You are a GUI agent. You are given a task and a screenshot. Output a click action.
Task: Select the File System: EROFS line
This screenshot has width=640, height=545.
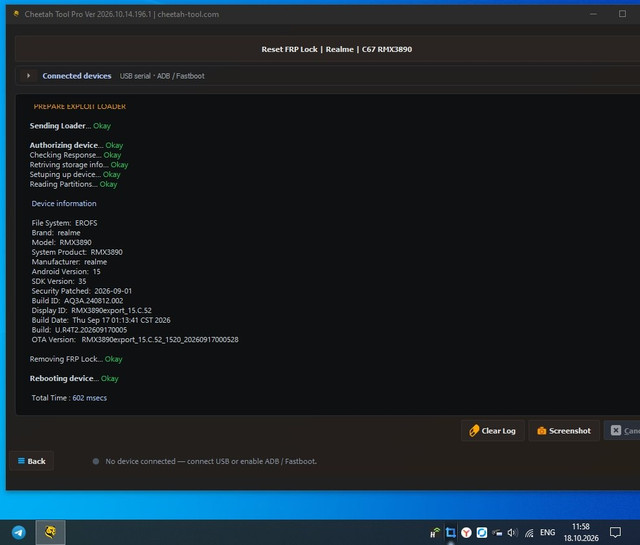pyautogui.click(x=64, y=223)
